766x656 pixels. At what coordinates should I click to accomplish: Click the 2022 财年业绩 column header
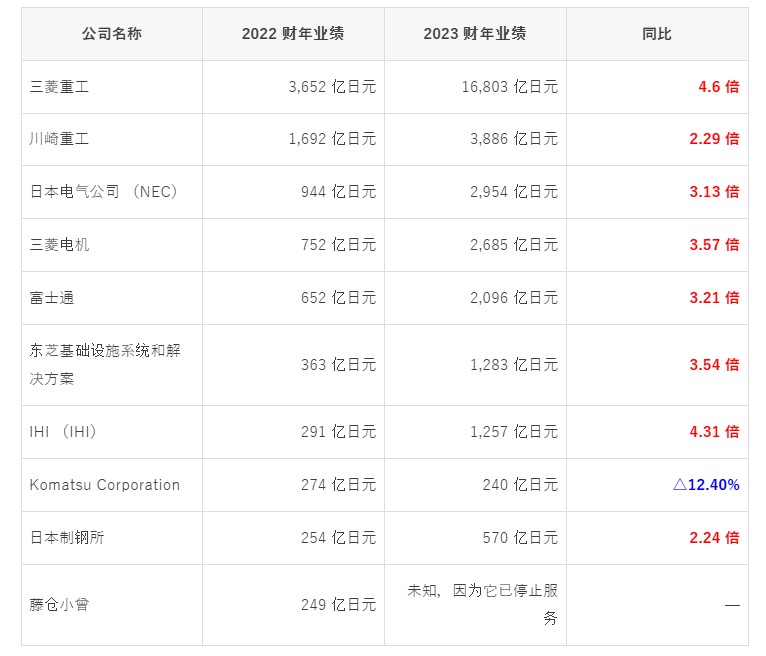(294, 34)
